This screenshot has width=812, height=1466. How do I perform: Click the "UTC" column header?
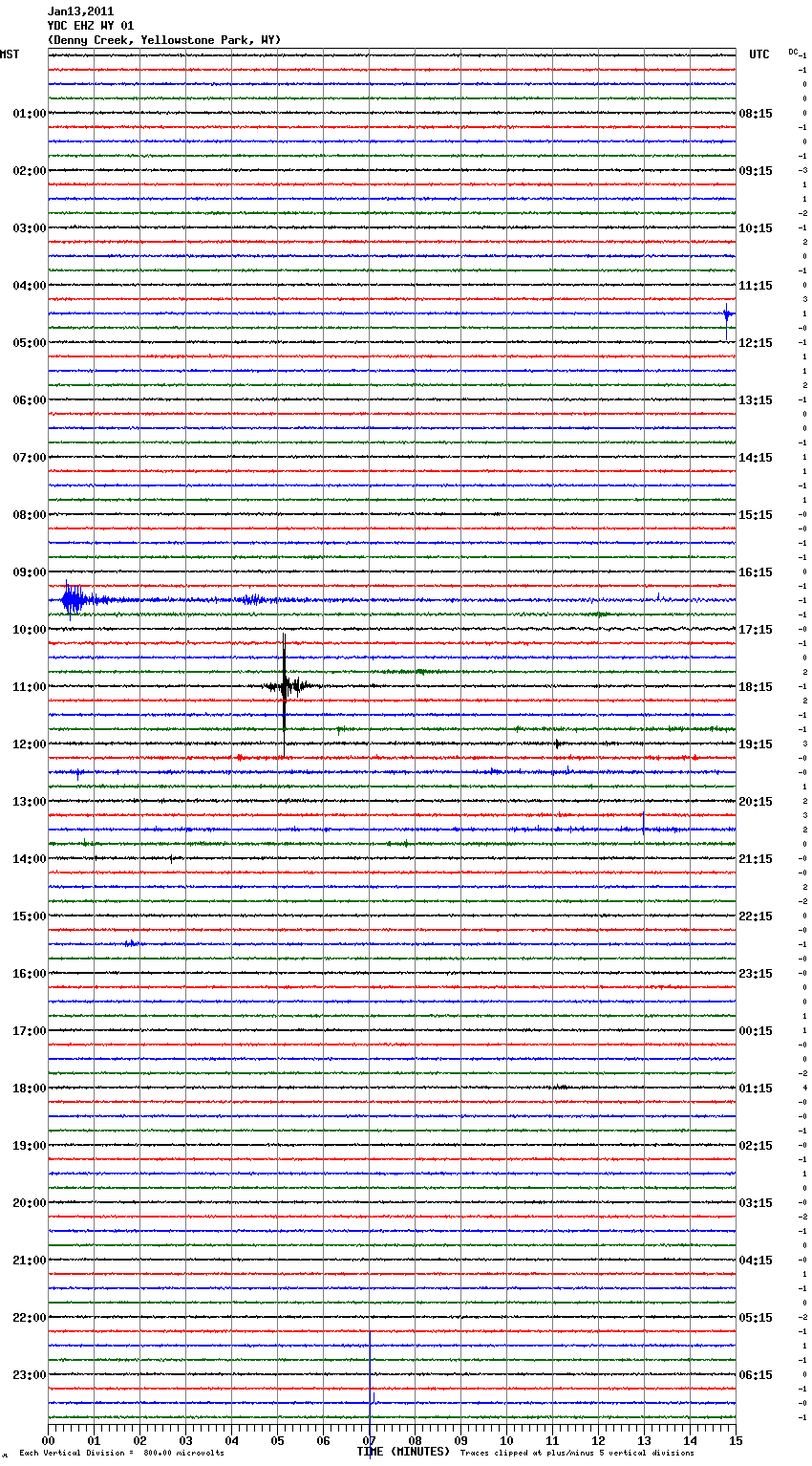coord(759,54)
